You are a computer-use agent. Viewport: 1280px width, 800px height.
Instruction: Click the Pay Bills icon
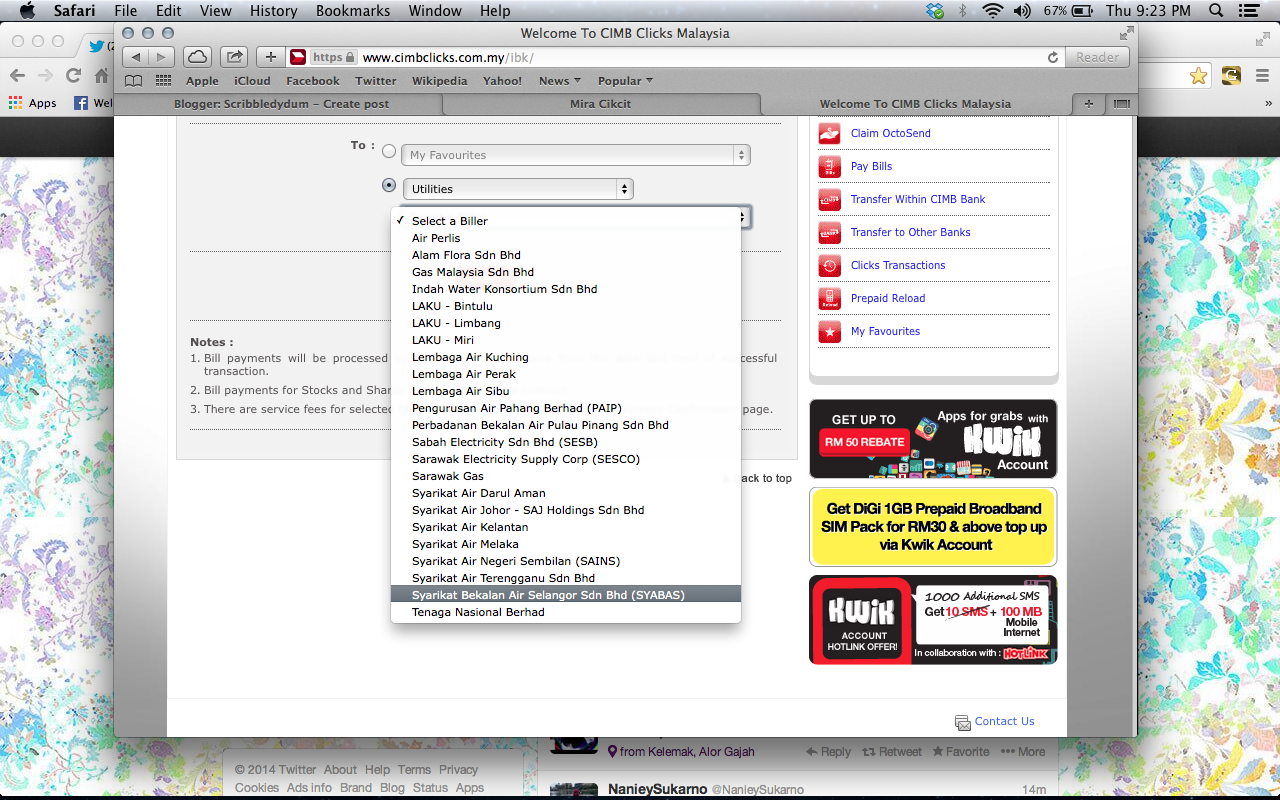tap(829, 167)
